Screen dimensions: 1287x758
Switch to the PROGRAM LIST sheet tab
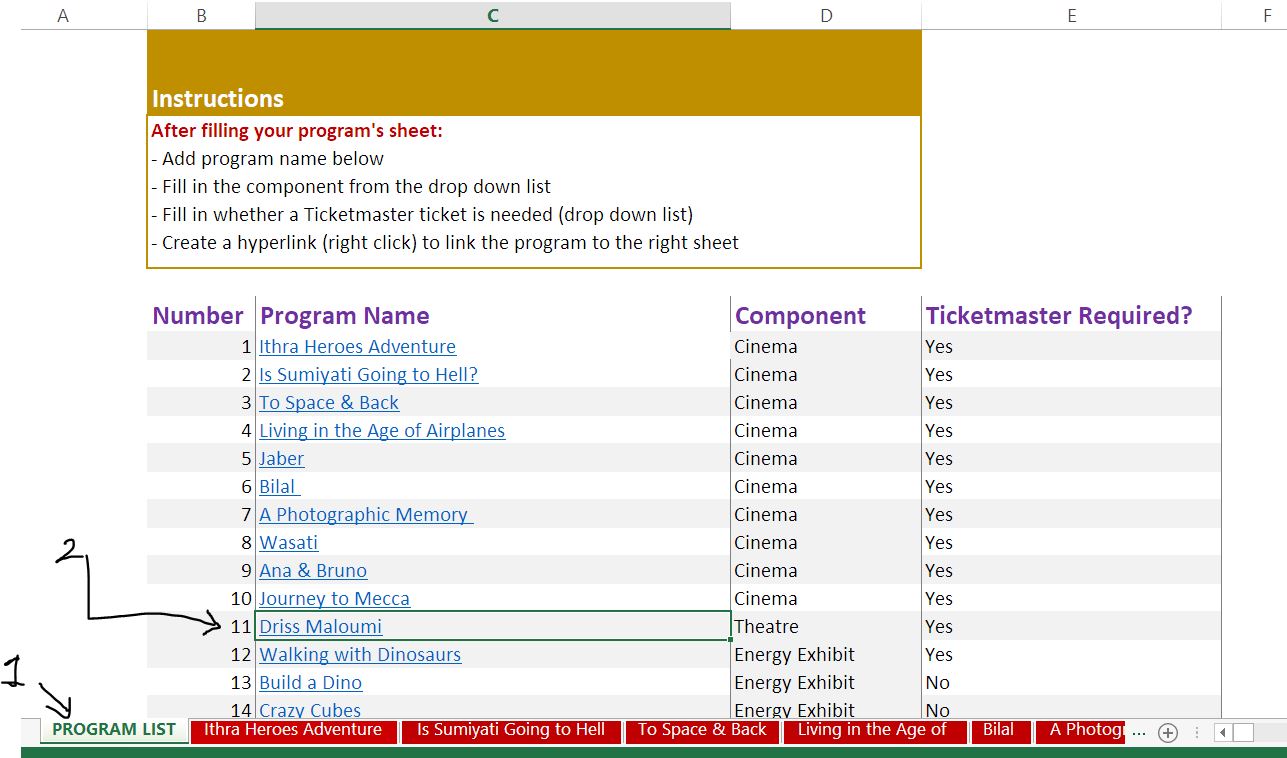click(x=113, y=730)
